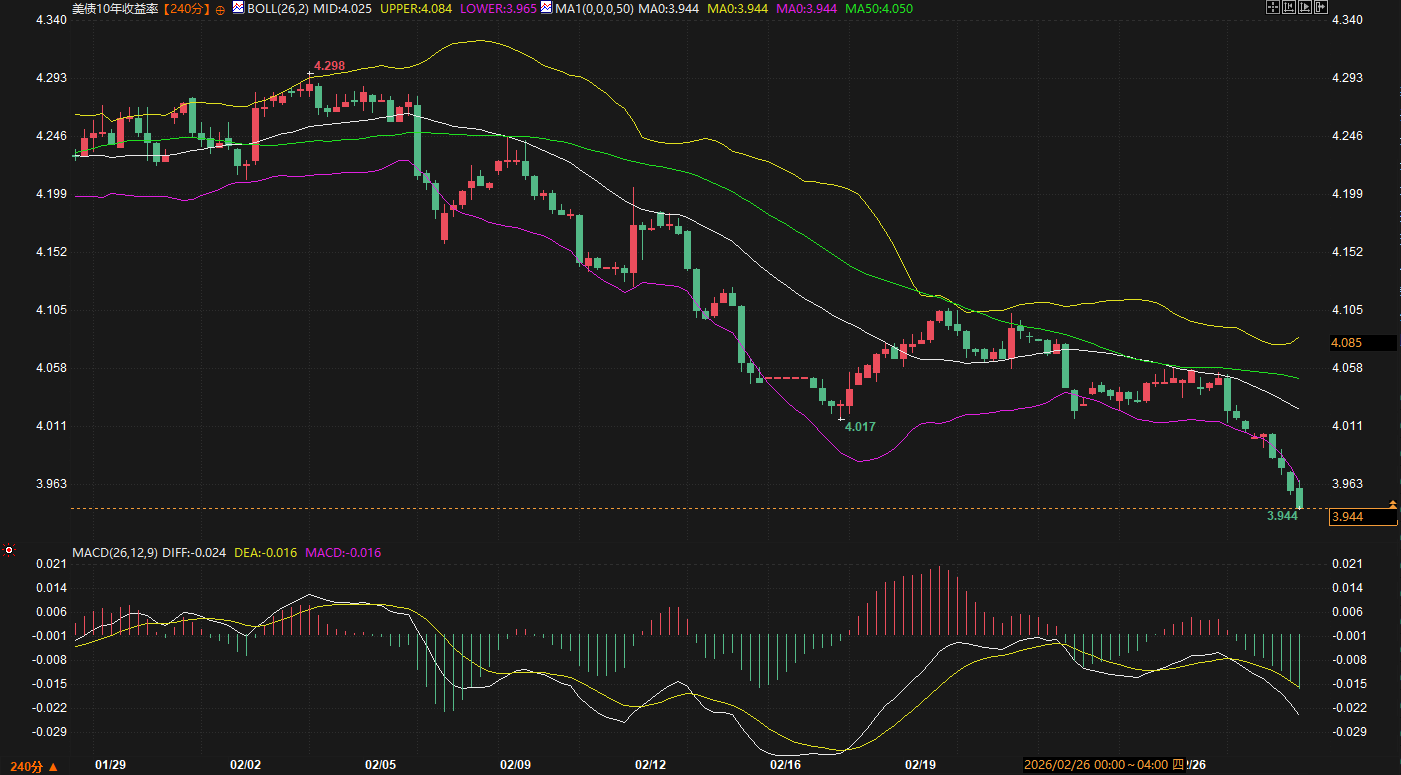
Task: Click the MA1(0,0,0,50) indicator label
Action: [594, 8]
